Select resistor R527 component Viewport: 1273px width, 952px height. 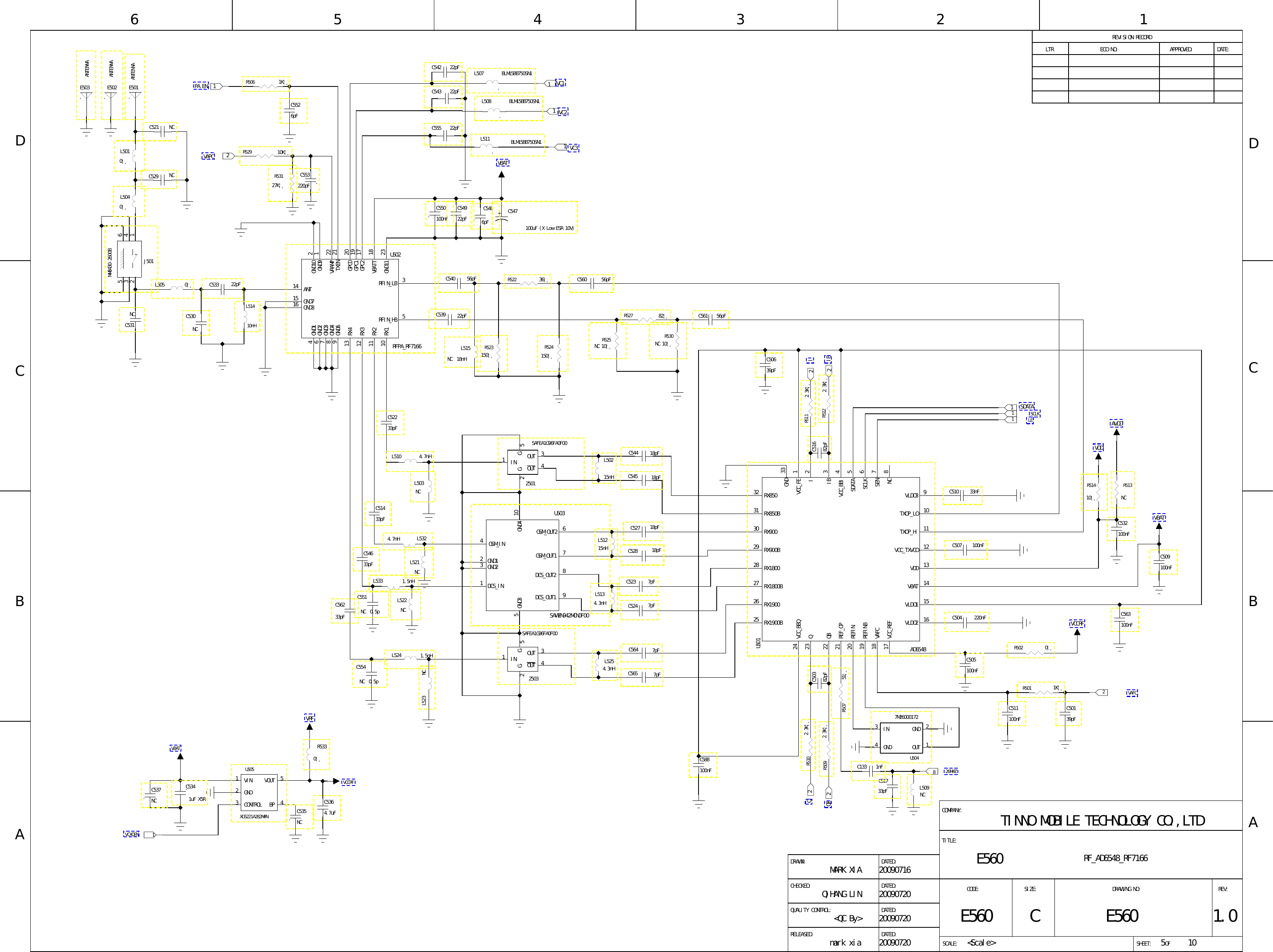coord(646,318)
